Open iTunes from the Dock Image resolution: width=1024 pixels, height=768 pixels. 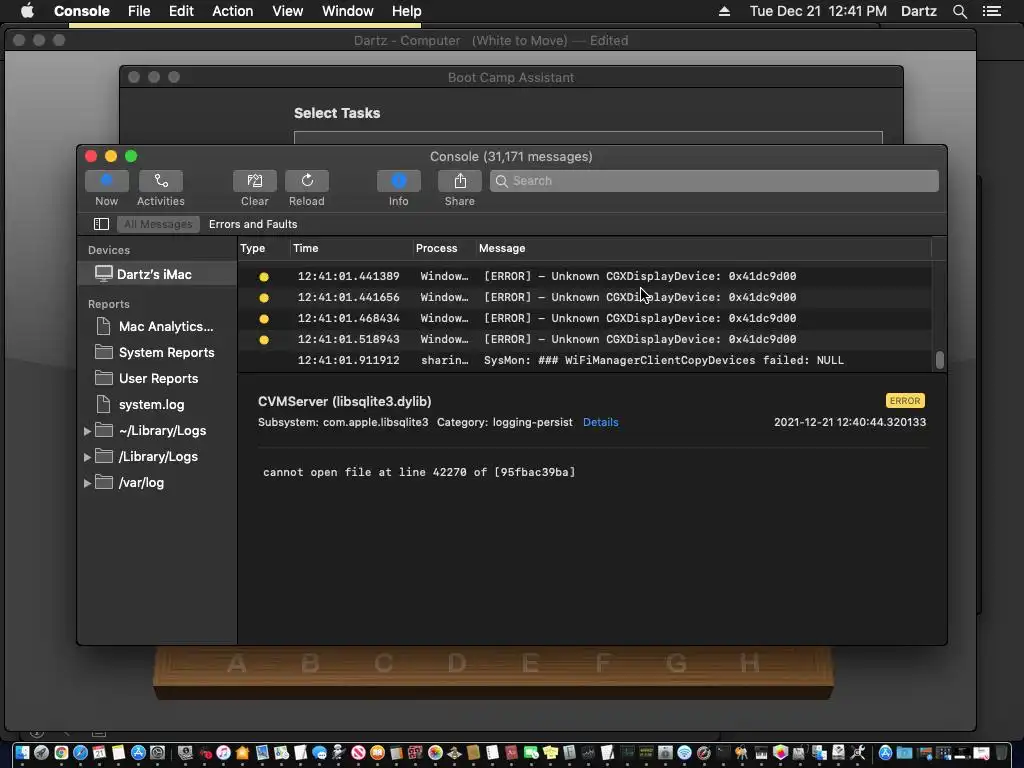[223, 752]
